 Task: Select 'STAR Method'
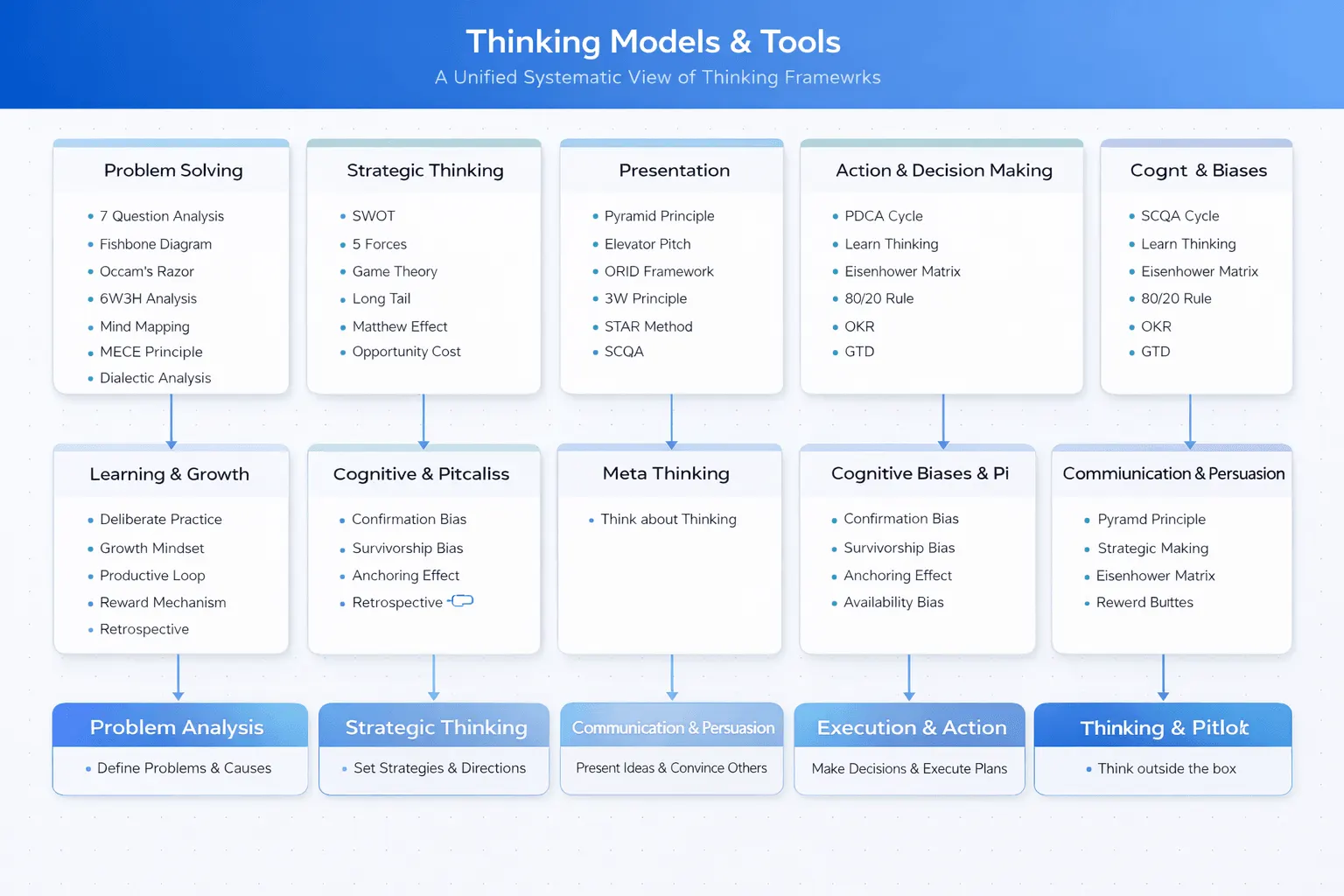coord(648,326)
